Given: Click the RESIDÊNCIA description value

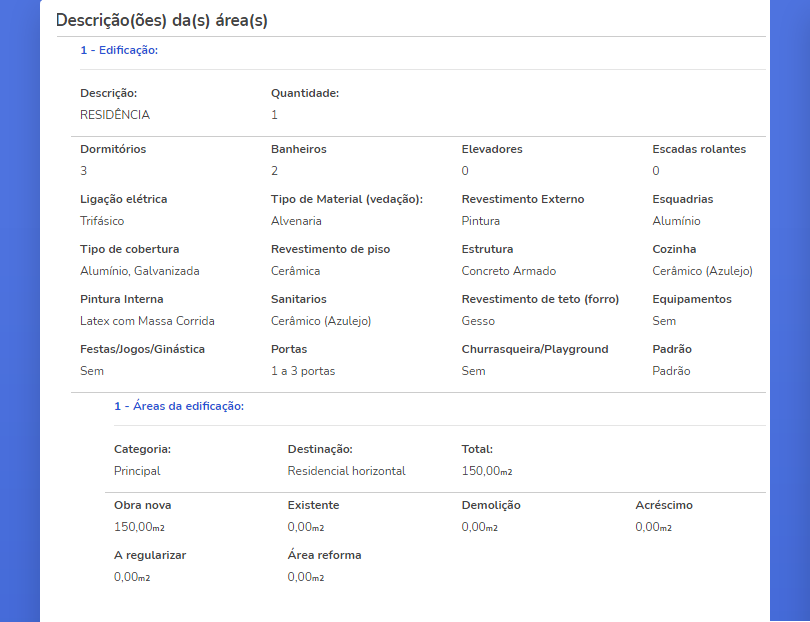Looking at the screenshot, I should tap(115, 115).
